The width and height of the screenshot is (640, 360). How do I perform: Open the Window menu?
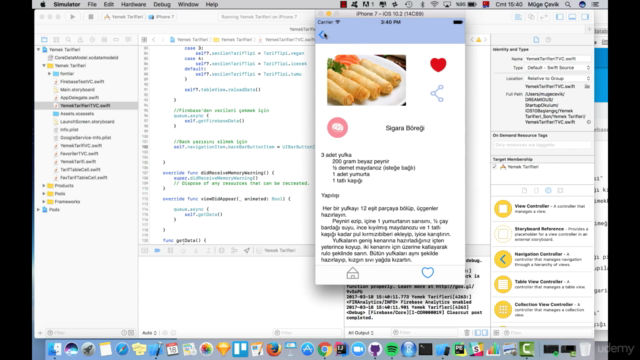tap(188, 4)
